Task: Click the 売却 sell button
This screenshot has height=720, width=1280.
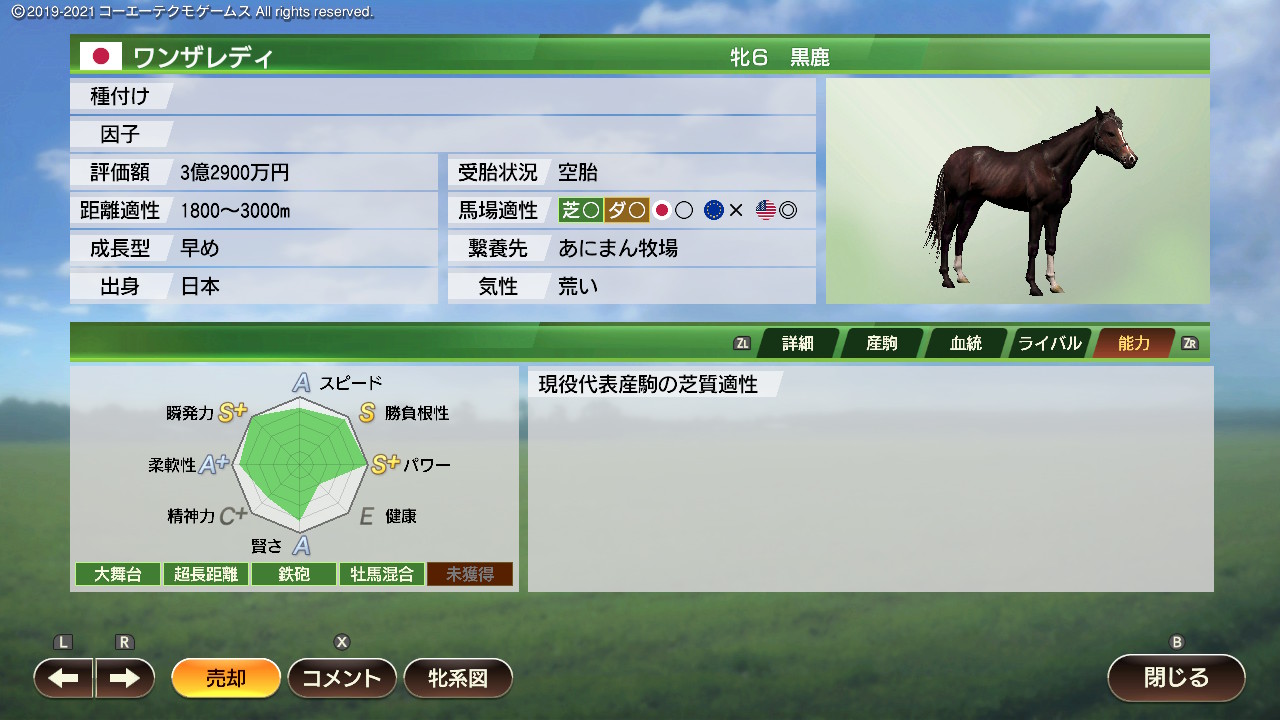Action: click(226, 678)
